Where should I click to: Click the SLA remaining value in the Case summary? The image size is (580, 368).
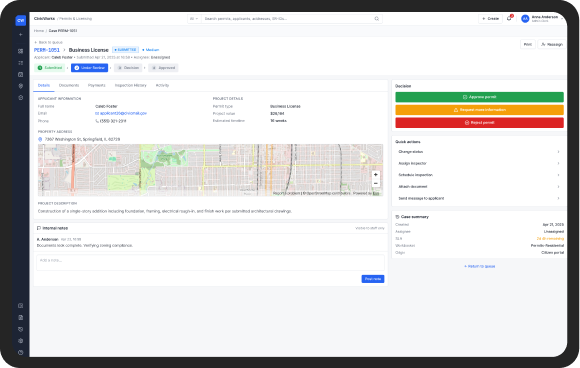pos(550,239)
